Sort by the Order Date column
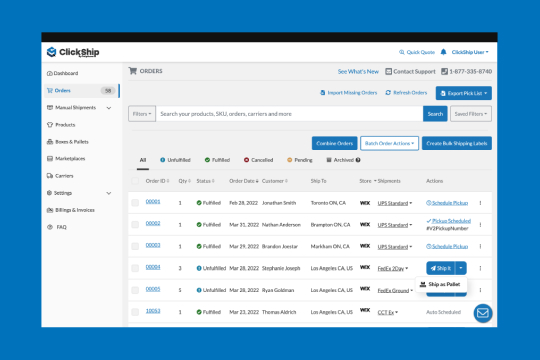 point(244,181)
